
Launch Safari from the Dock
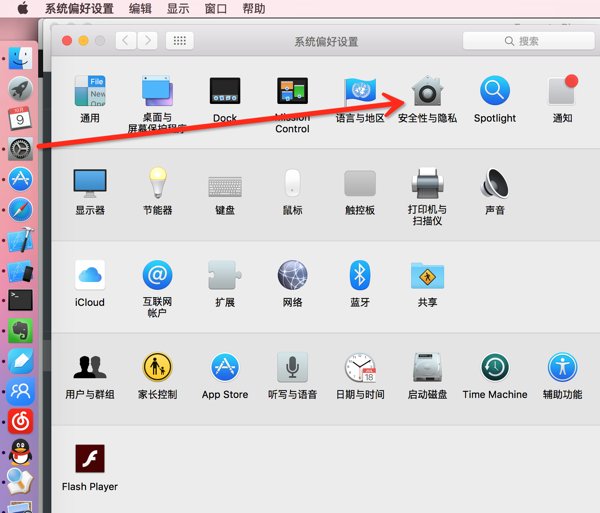(20, 209)
